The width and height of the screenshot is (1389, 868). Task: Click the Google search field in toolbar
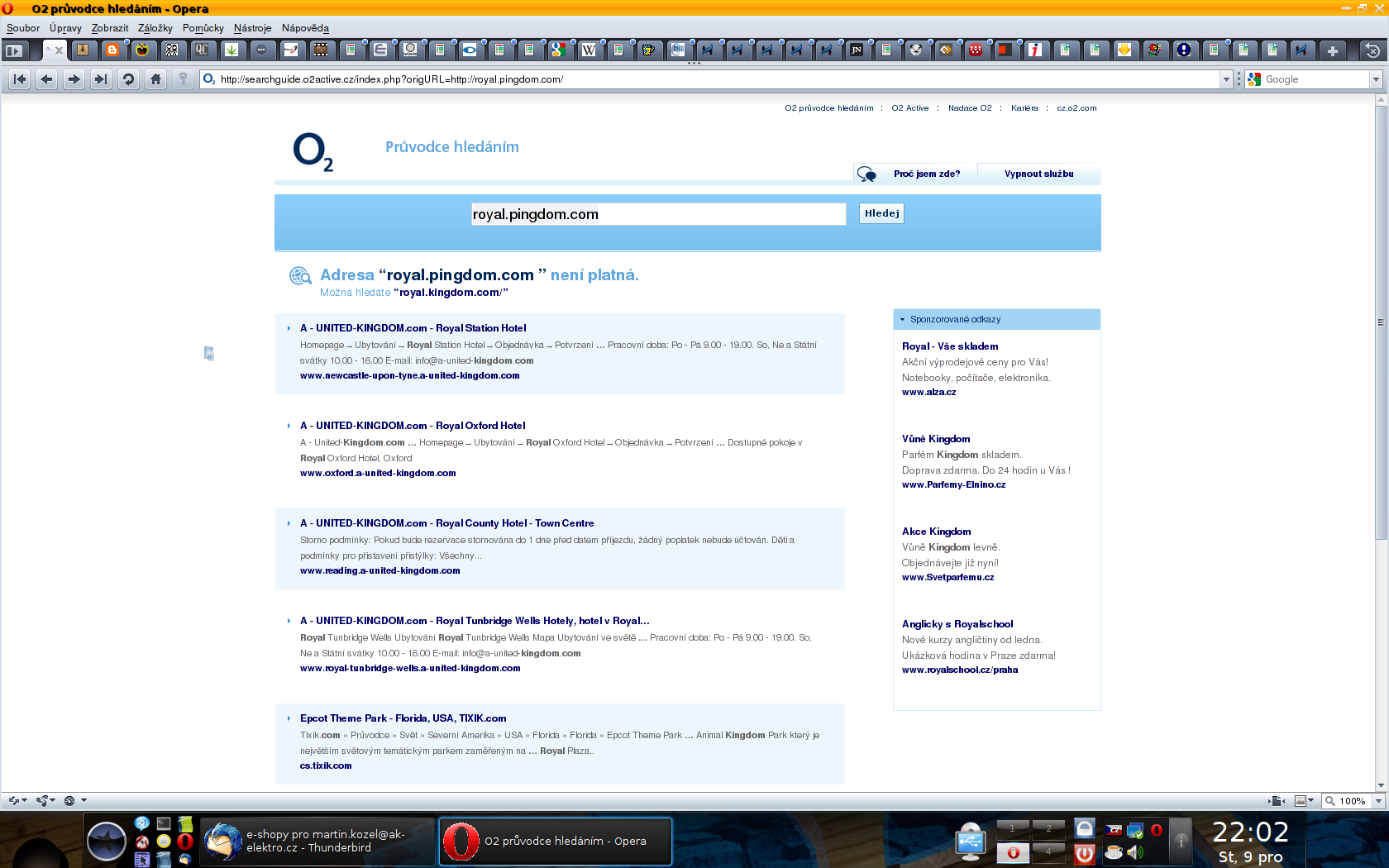tap(1308, 79)
